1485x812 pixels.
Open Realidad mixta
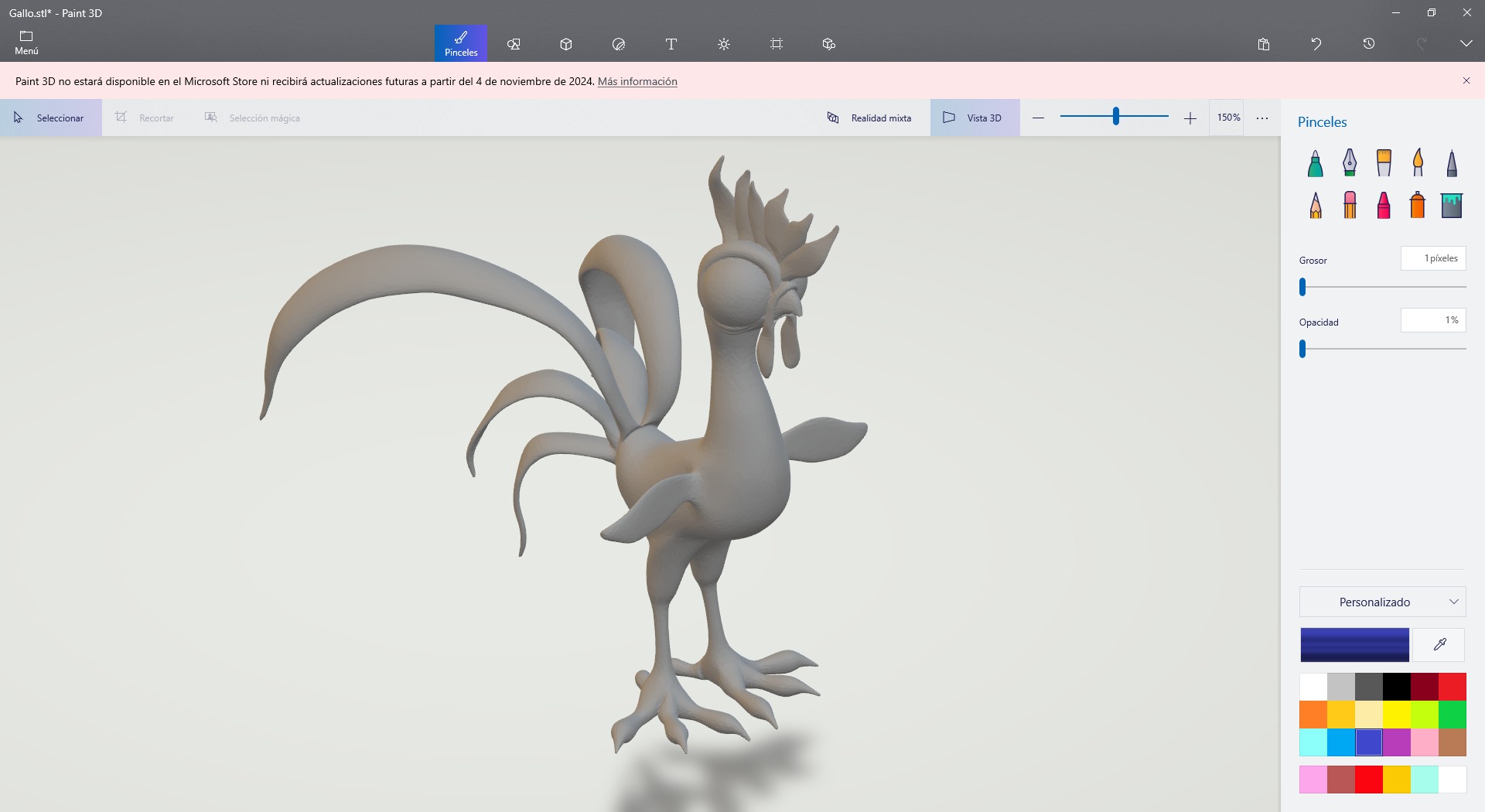[869, 118]
